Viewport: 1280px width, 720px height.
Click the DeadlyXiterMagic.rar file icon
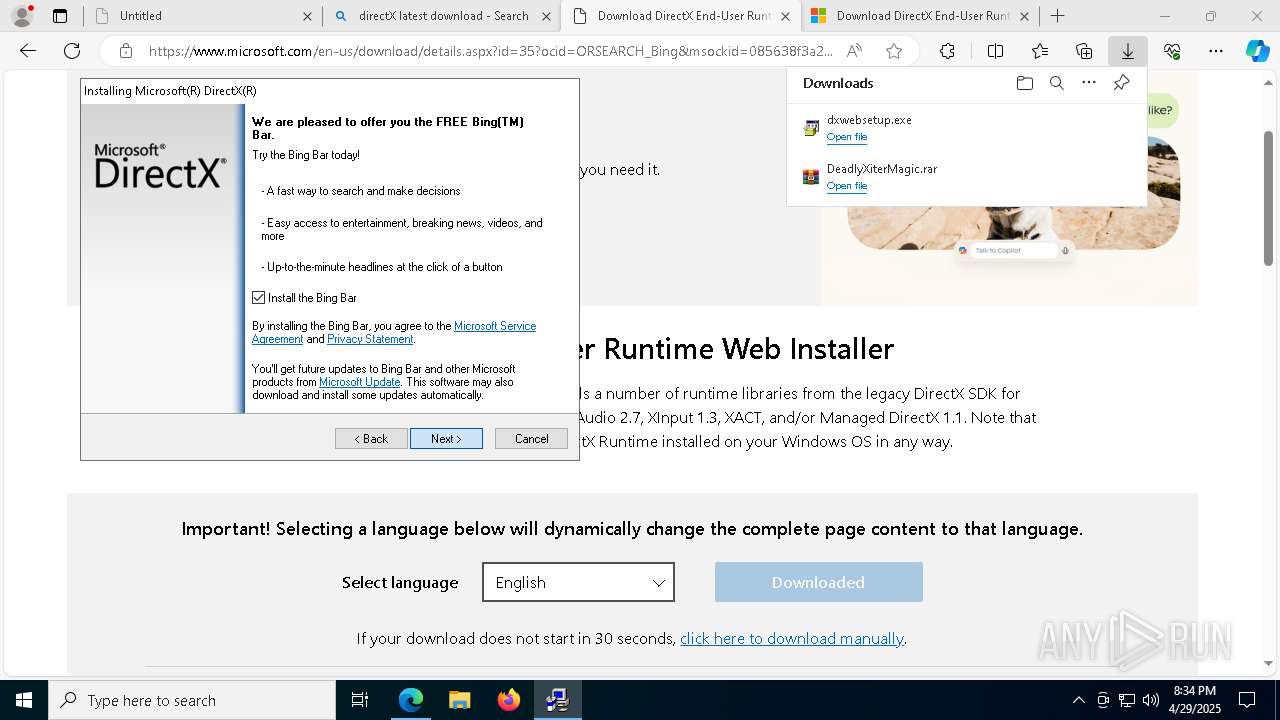(x=811, y=177)
